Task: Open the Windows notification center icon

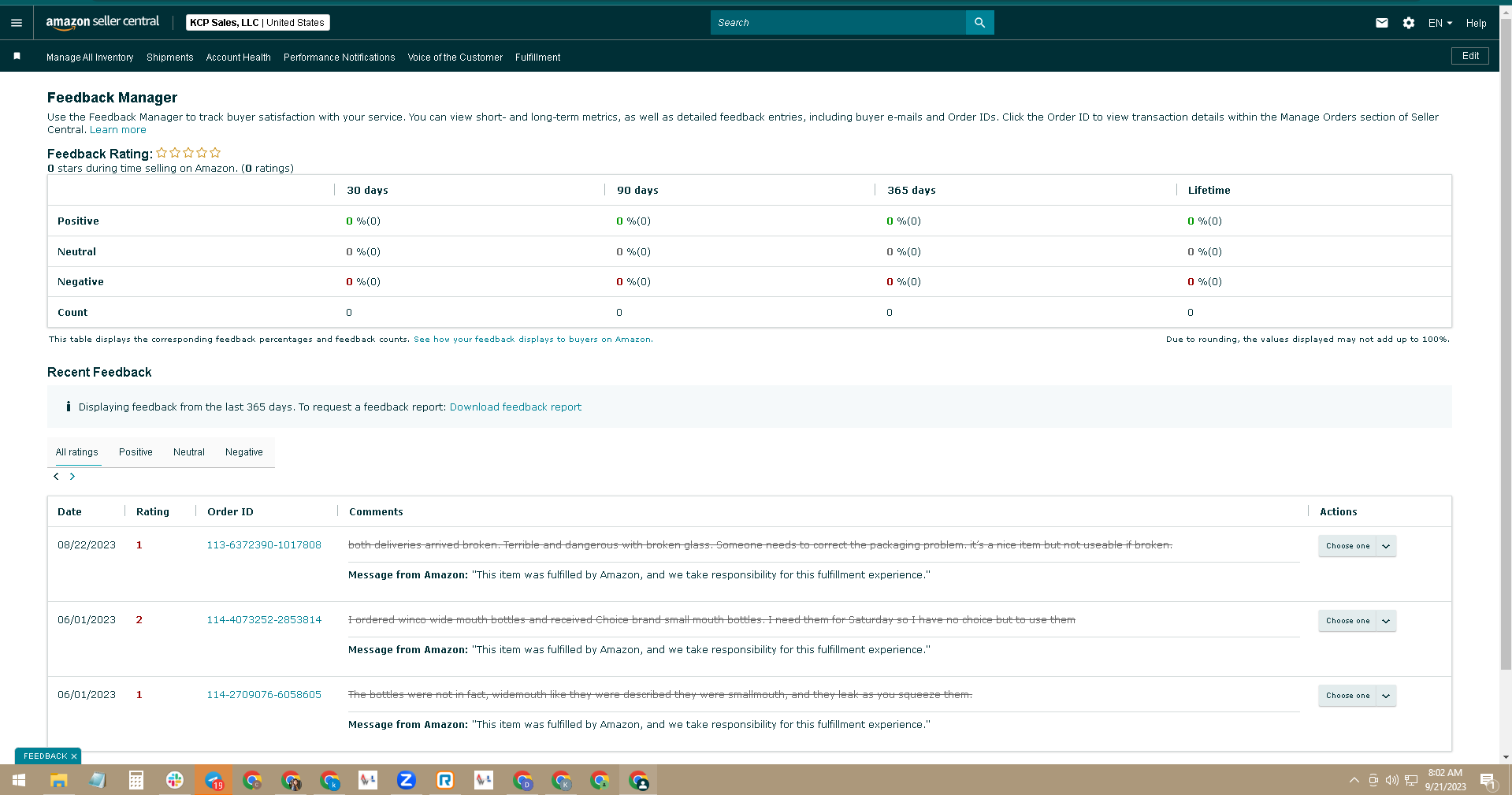Action: (x=1488, y=780)
